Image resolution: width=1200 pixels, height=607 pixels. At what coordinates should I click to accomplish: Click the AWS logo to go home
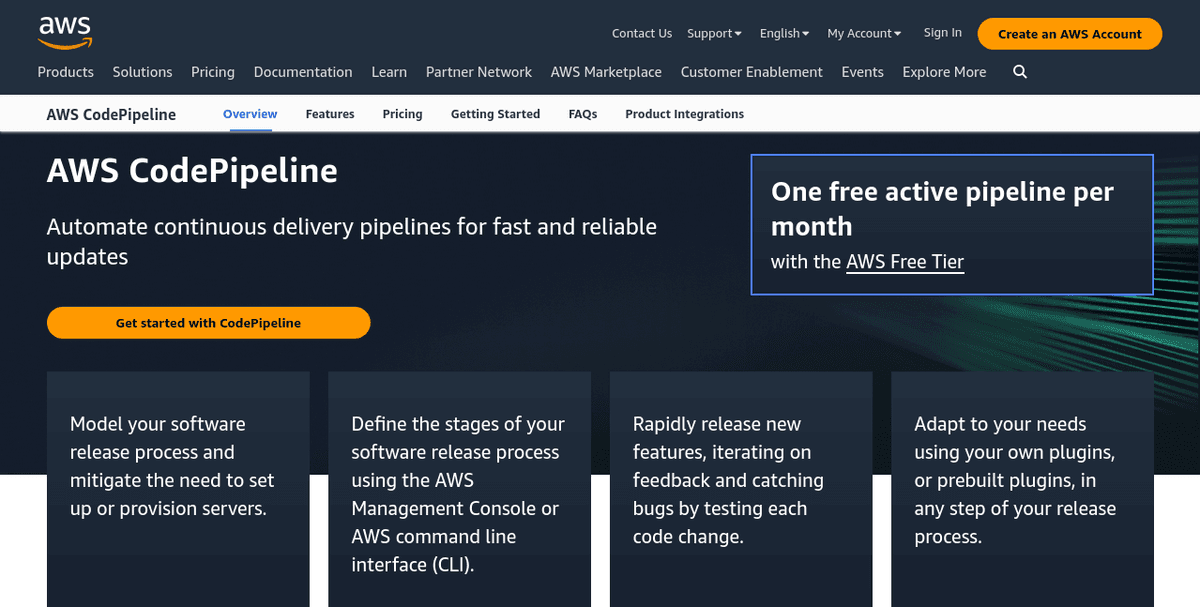click(64, 33)
